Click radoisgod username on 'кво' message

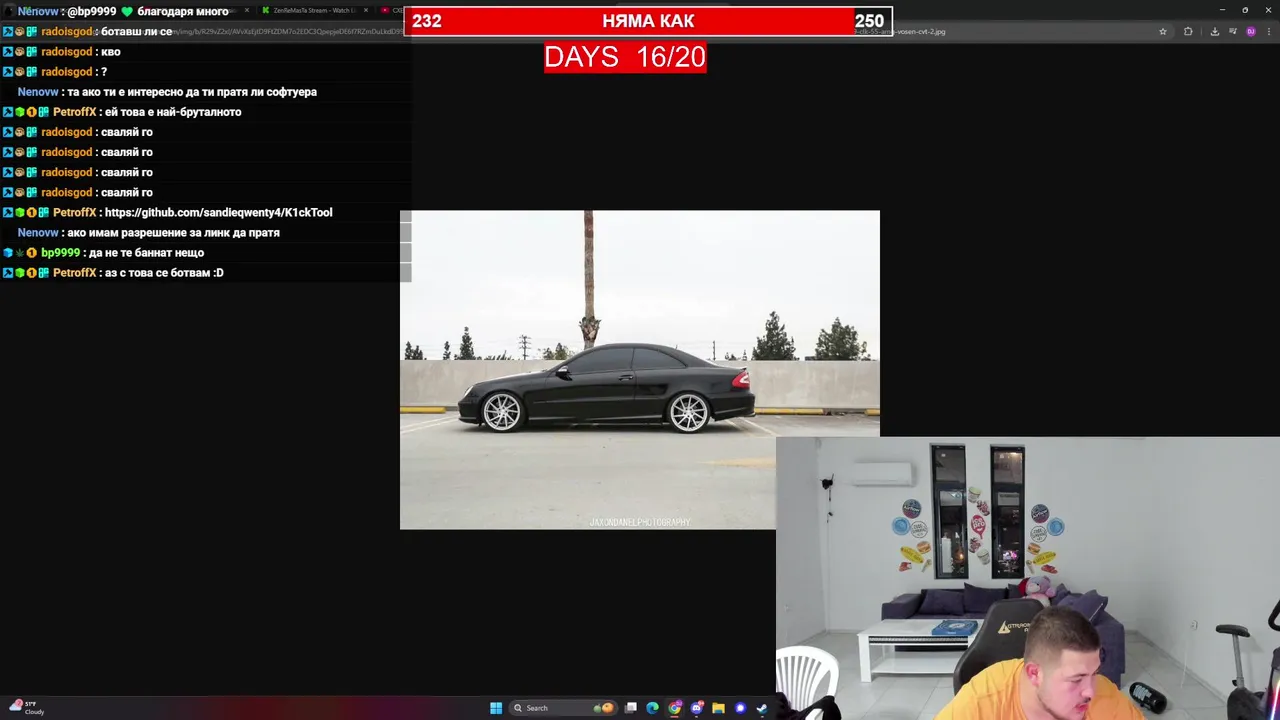click(x=66, y=52)
